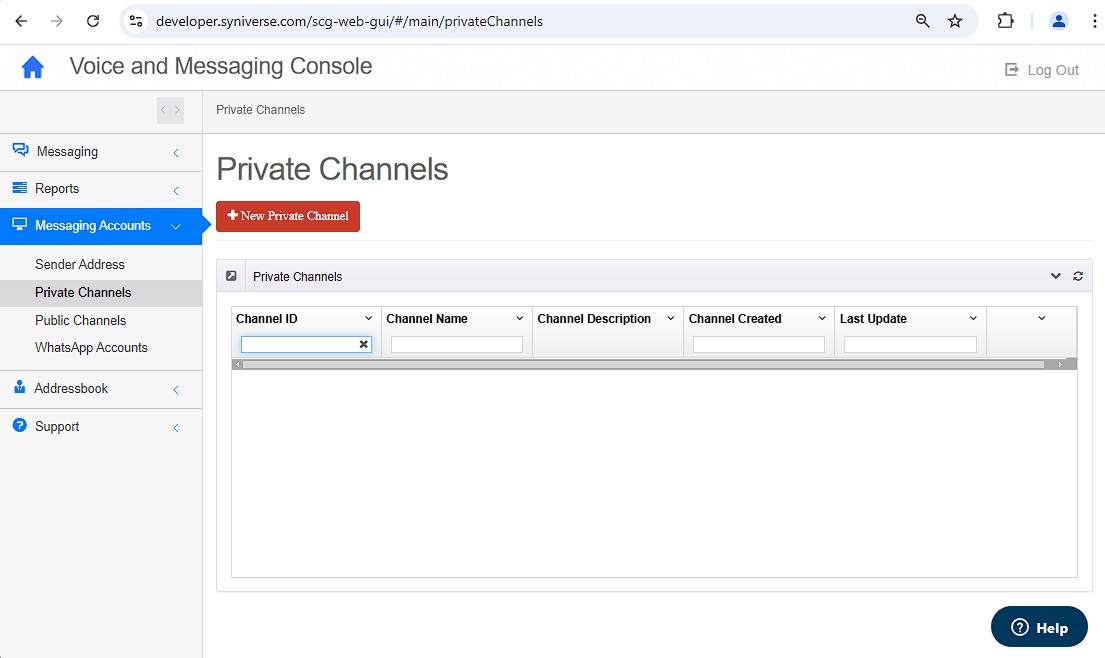Open the grid menu chevron
1105x658 pixels.
coord(1042,318)
